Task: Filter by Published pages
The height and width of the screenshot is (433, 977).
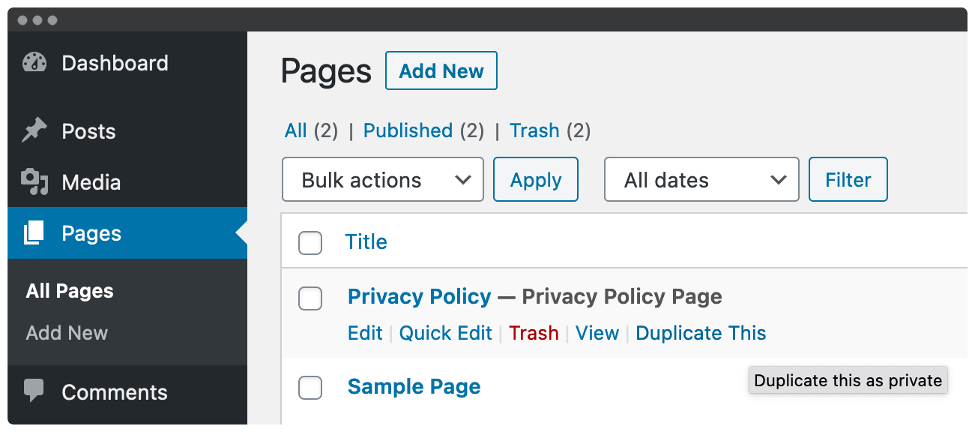Action: click(408, 131)
